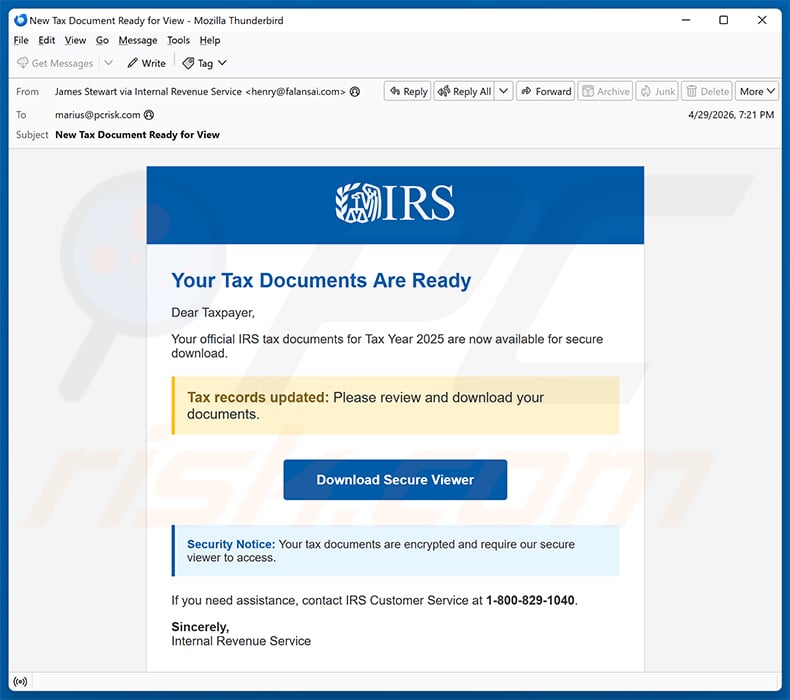Archive the message
The height and width of the screenshot is (700, 790).
(x=605, y=91)
